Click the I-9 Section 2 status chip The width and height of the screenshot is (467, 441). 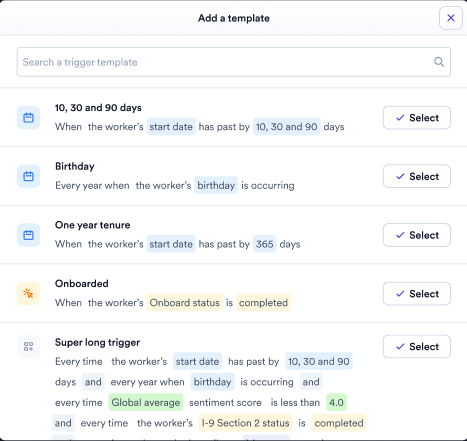click(246, 423)
